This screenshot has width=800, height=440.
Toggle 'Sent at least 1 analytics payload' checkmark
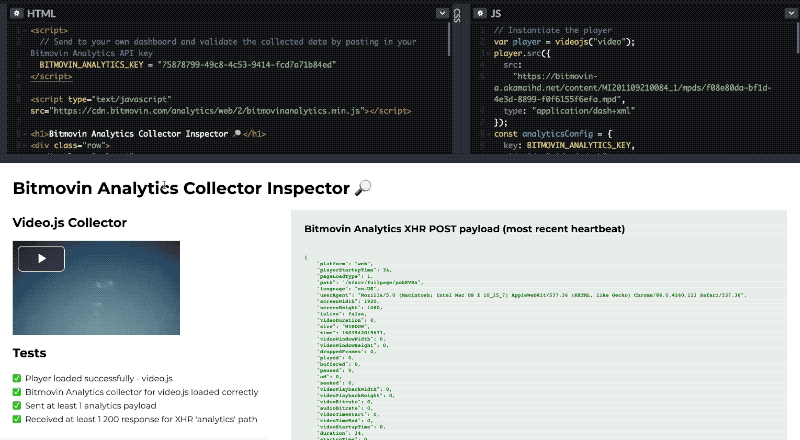click(17, 406)
